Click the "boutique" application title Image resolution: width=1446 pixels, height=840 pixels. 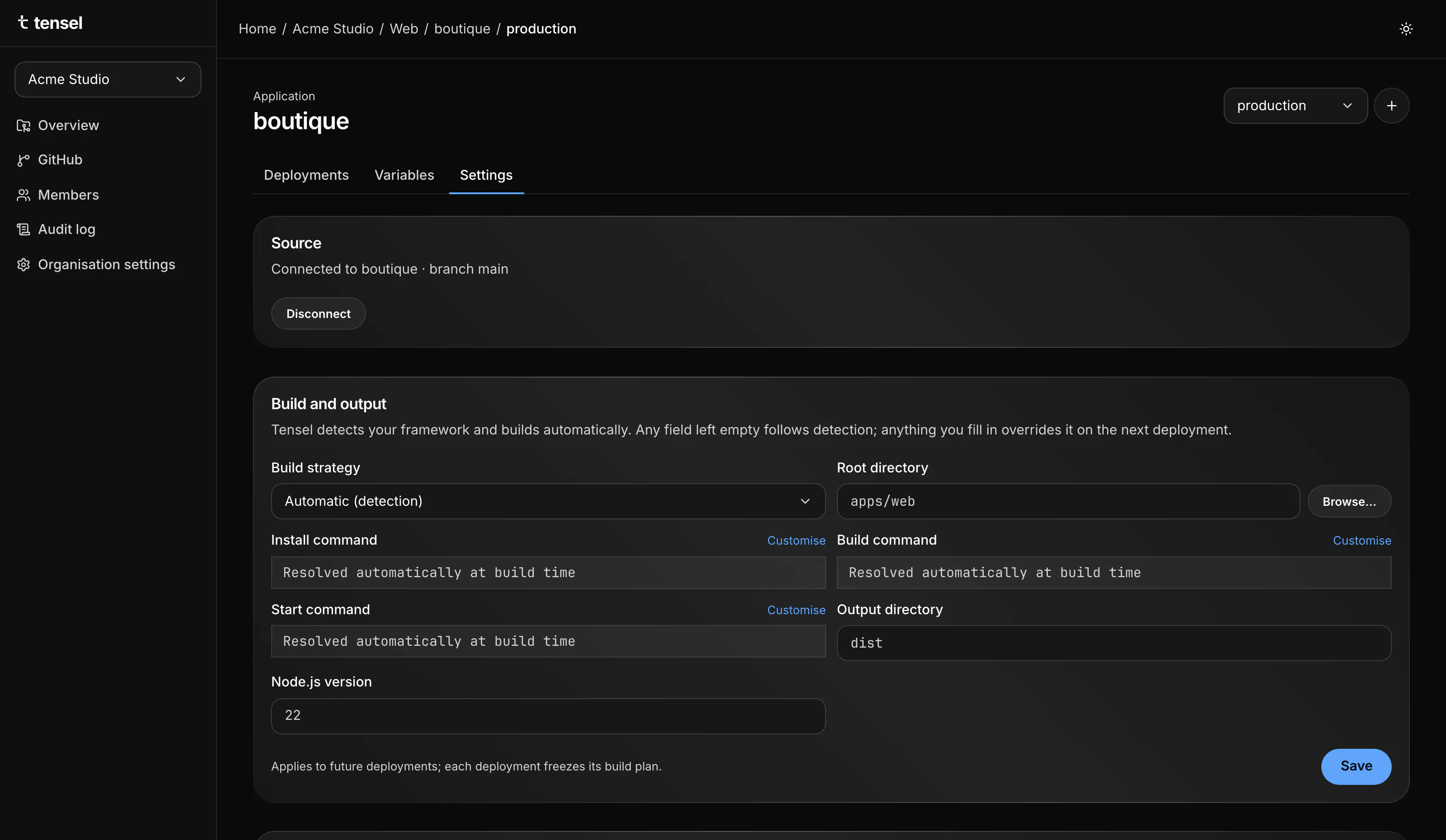300,121
